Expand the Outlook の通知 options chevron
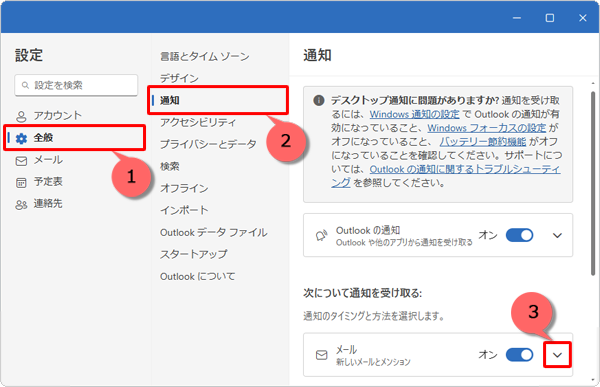600x387 pixels. (557, 235)
